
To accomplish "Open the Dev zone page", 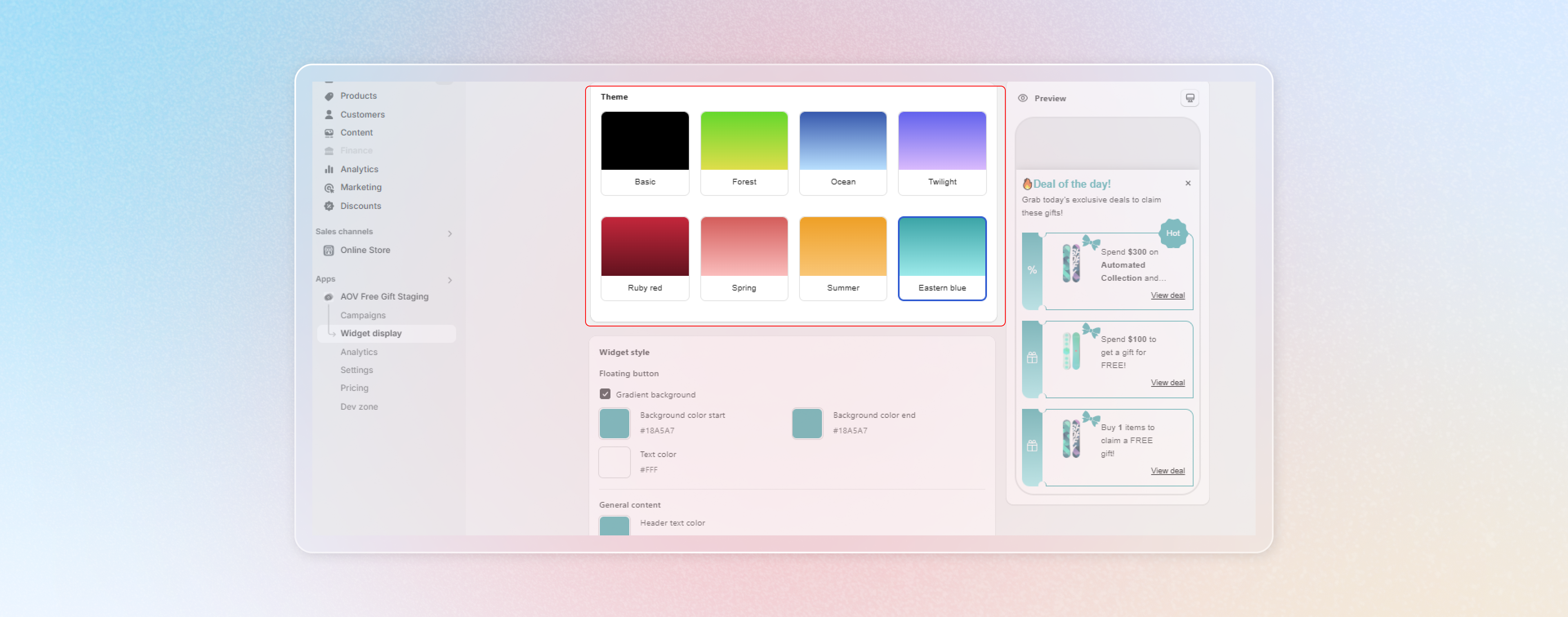I will [x=359, y=406].
